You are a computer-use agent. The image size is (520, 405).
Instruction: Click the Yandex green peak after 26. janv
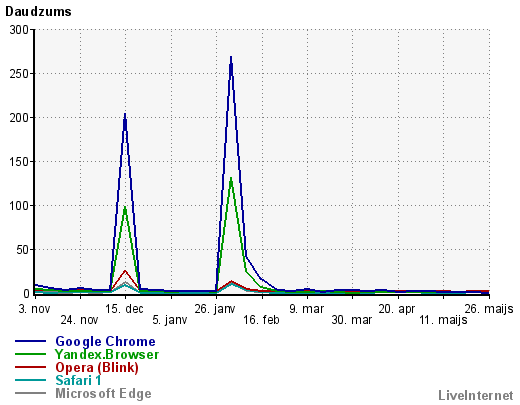(x=231, y=179)
